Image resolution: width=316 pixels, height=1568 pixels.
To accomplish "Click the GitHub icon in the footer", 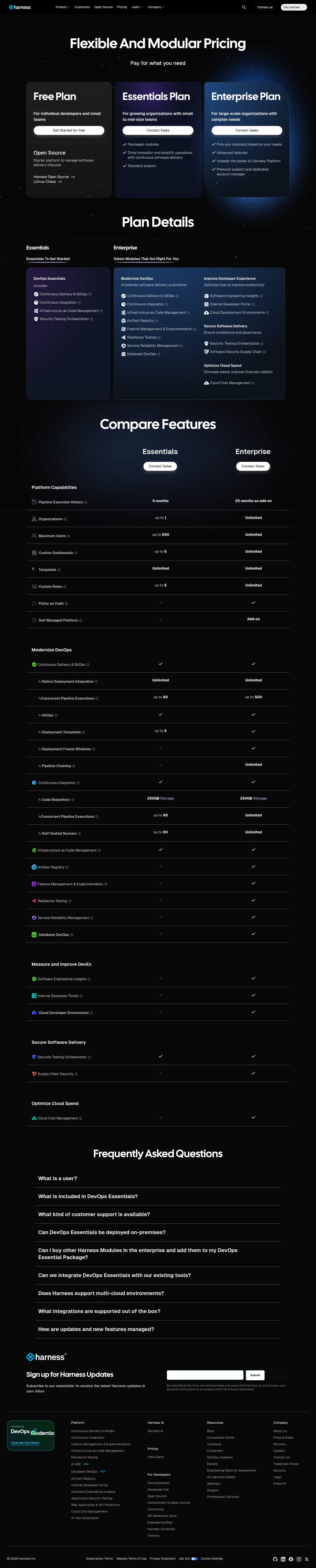I will (x=275, y=1559).
